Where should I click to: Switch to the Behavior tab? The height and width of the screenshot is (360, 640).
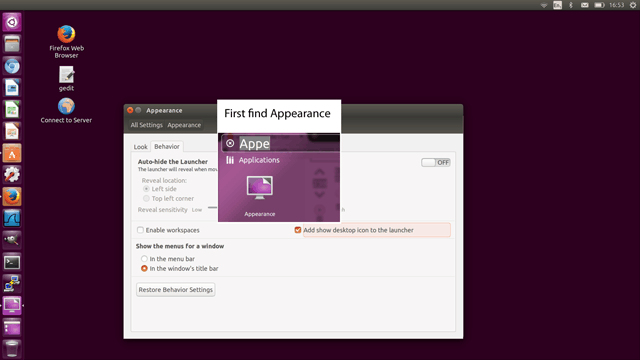coord(167,146)
